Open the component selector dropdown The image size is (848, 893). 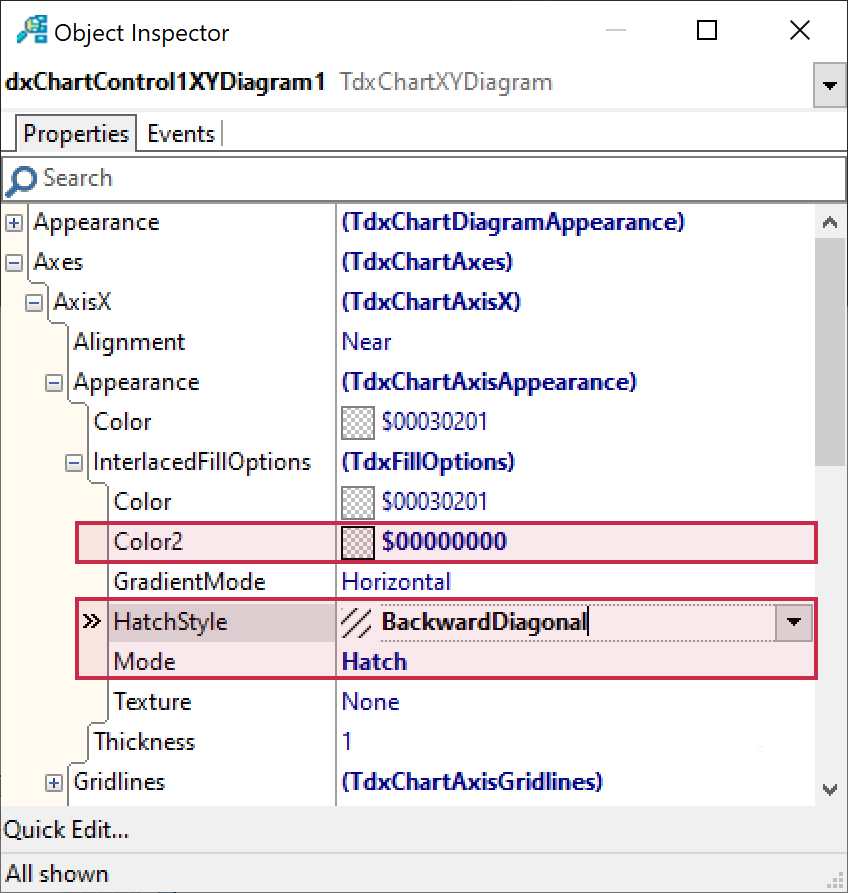click(830, 85)
